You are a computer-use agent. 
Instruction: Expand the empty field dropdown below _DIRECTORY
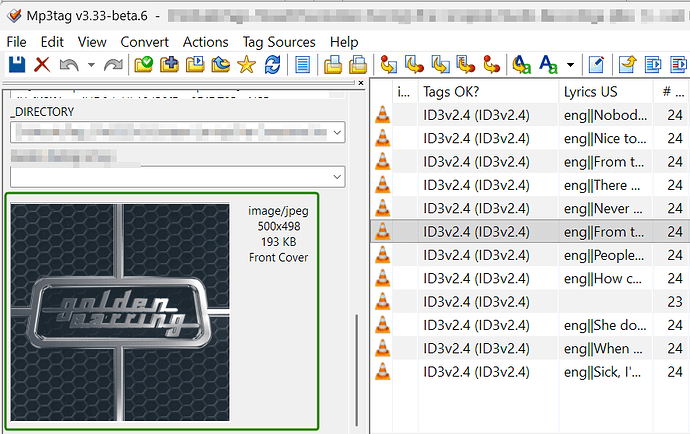click(x=337, y=177)
